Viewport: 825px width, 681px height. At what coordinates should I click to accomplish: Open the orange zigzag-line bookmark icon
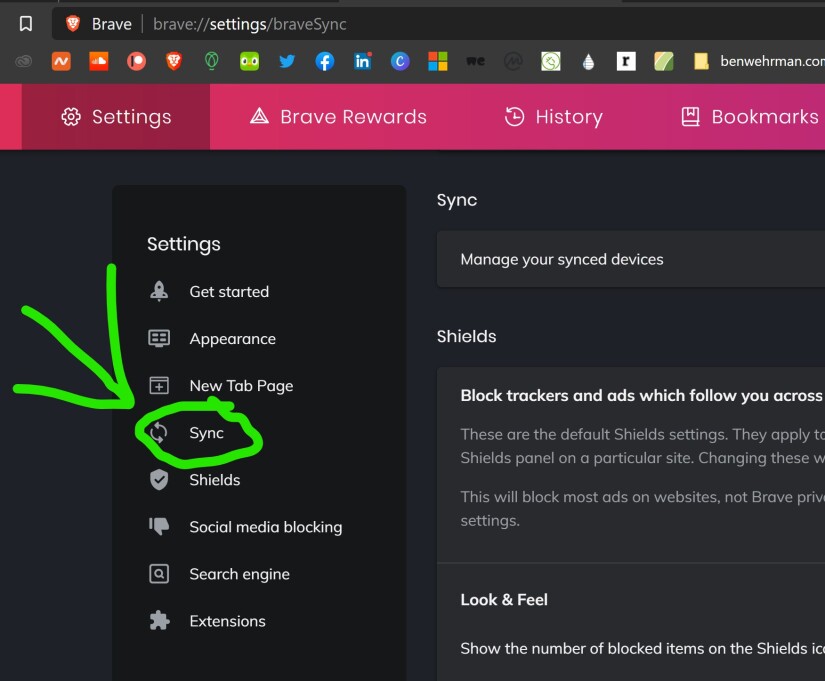click(x=61, y=62)
